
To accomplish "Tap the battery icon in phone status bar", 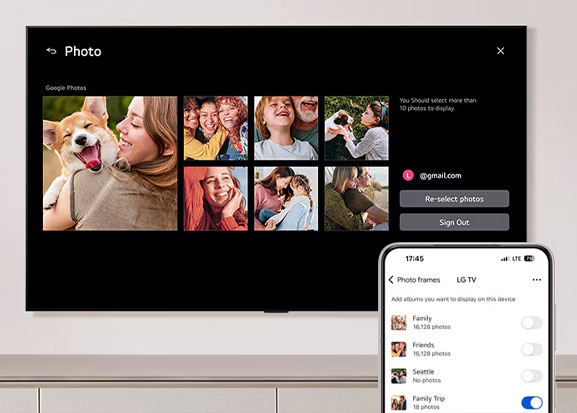I will pyautogui.click(x=529, y=259).
